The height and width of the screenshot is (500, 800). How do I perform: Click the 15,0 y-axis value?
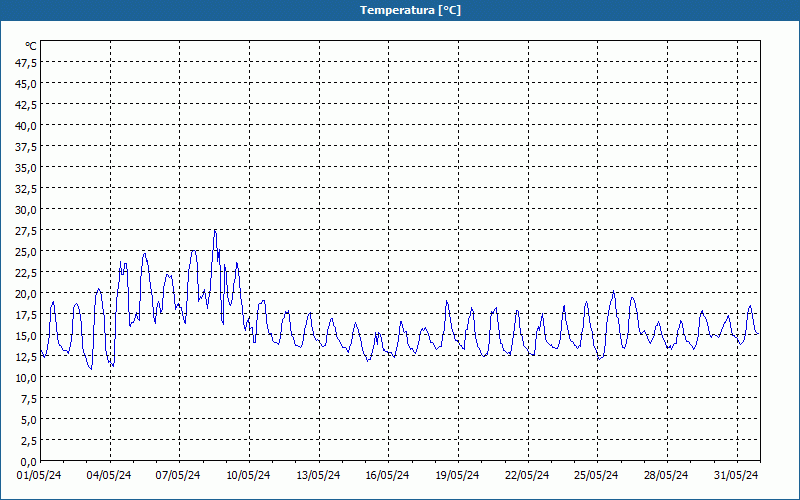click(x=27, y=336)
